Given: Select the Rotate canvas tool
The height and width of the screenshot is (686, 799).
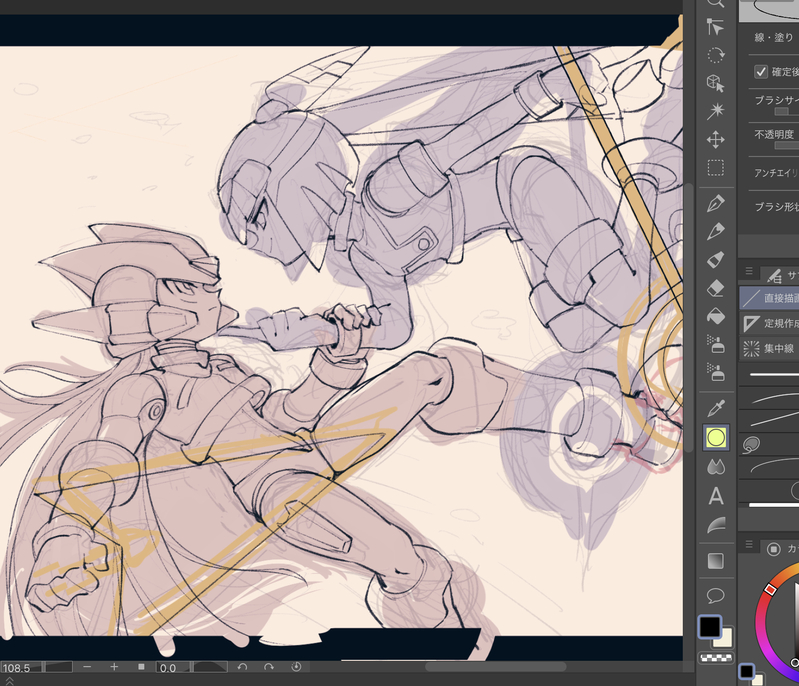Looking at the screenshot, I should (715, 55).
